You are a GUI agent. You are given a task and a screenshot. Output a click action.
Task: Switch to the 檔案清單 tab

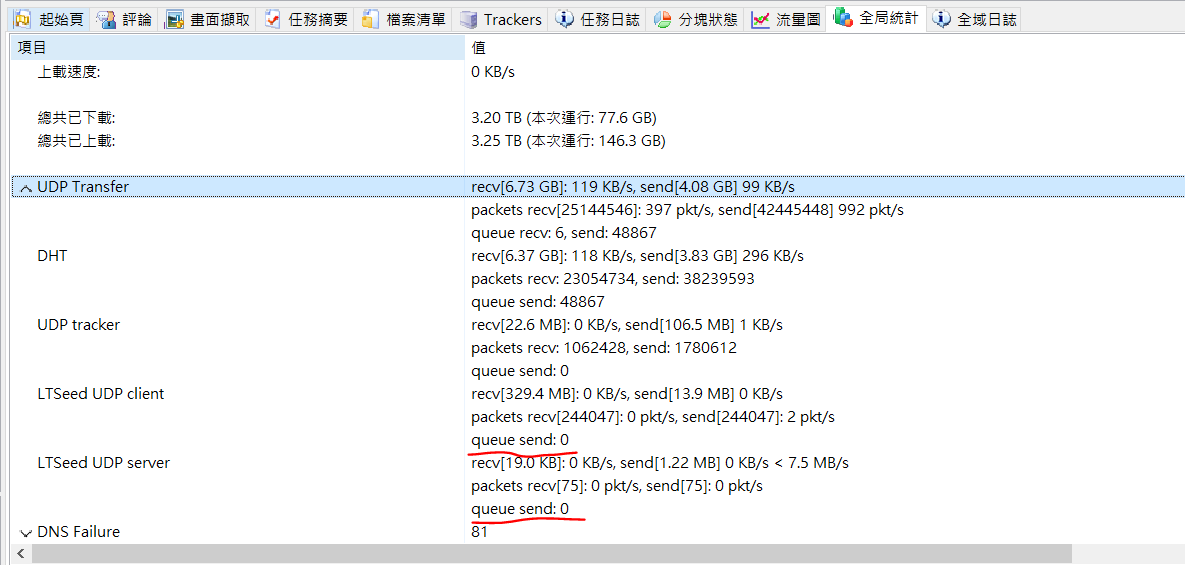[x=405, y=19]
